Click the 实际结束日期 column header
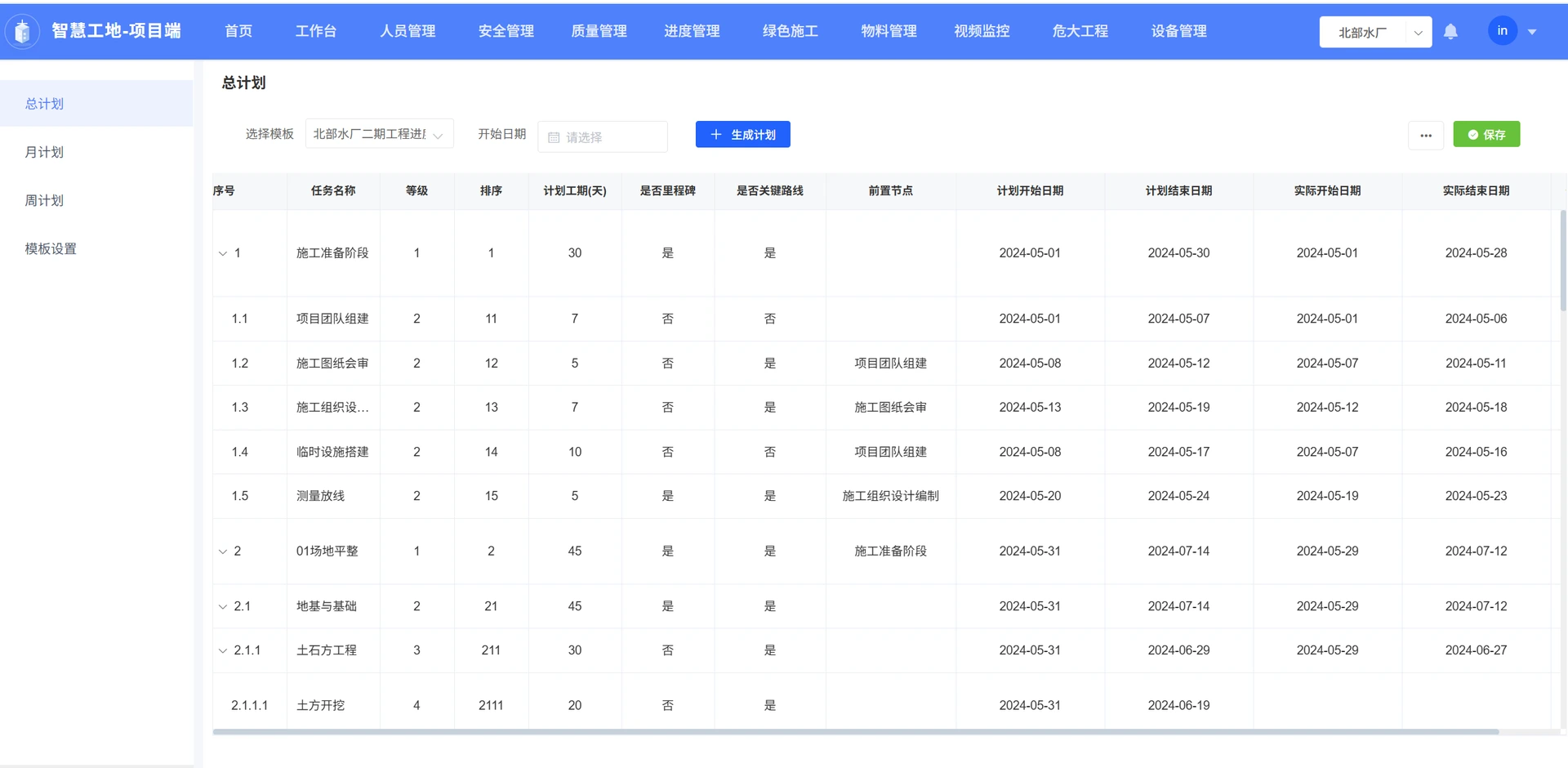 tap(1476, 190)
